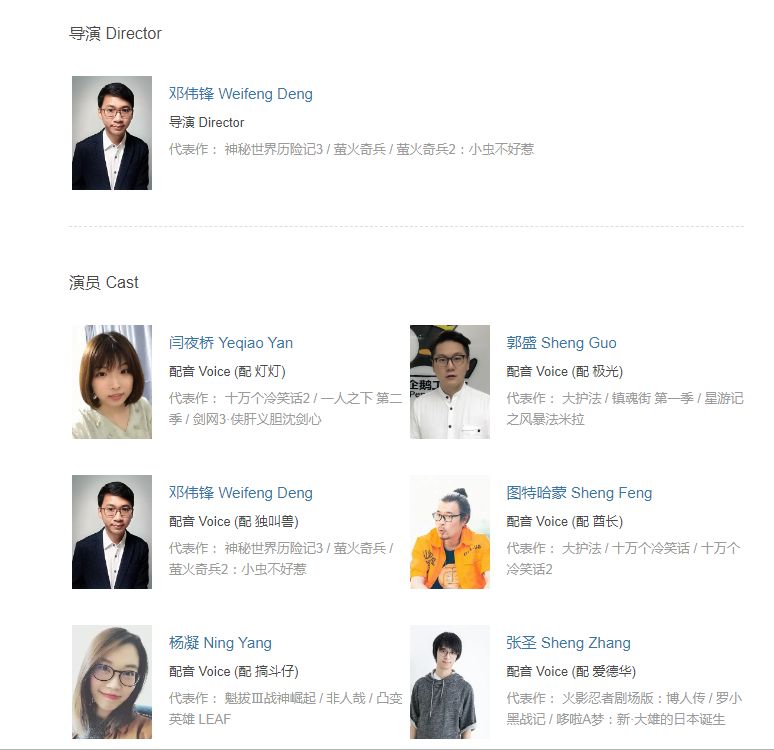Open the 闫夜桥 Yeqiao Yan profile link
Viewport: 774px width, 750px height.
231,343
